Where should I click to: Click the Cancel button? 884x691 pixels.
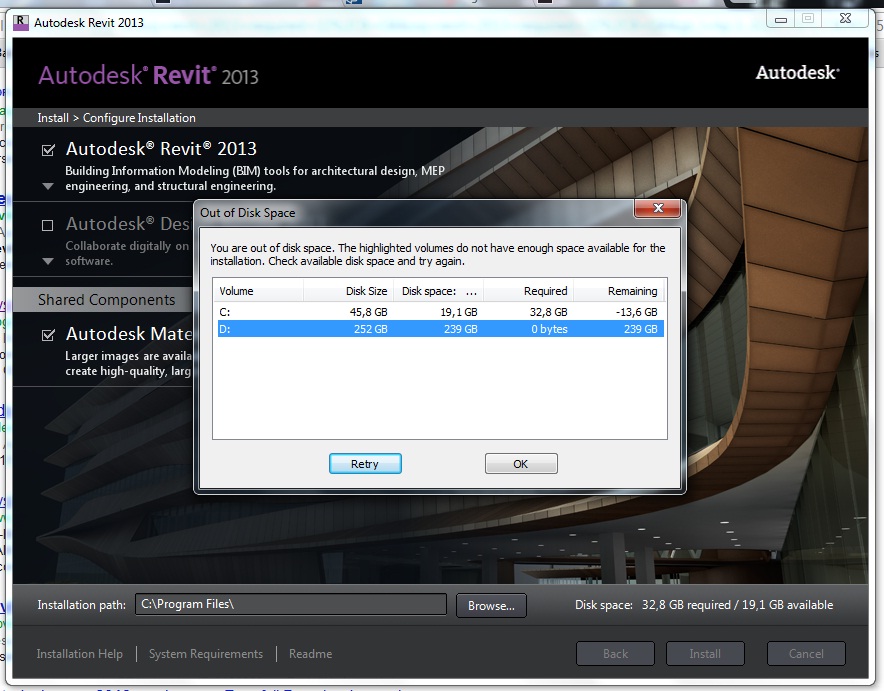pos(806,653)
